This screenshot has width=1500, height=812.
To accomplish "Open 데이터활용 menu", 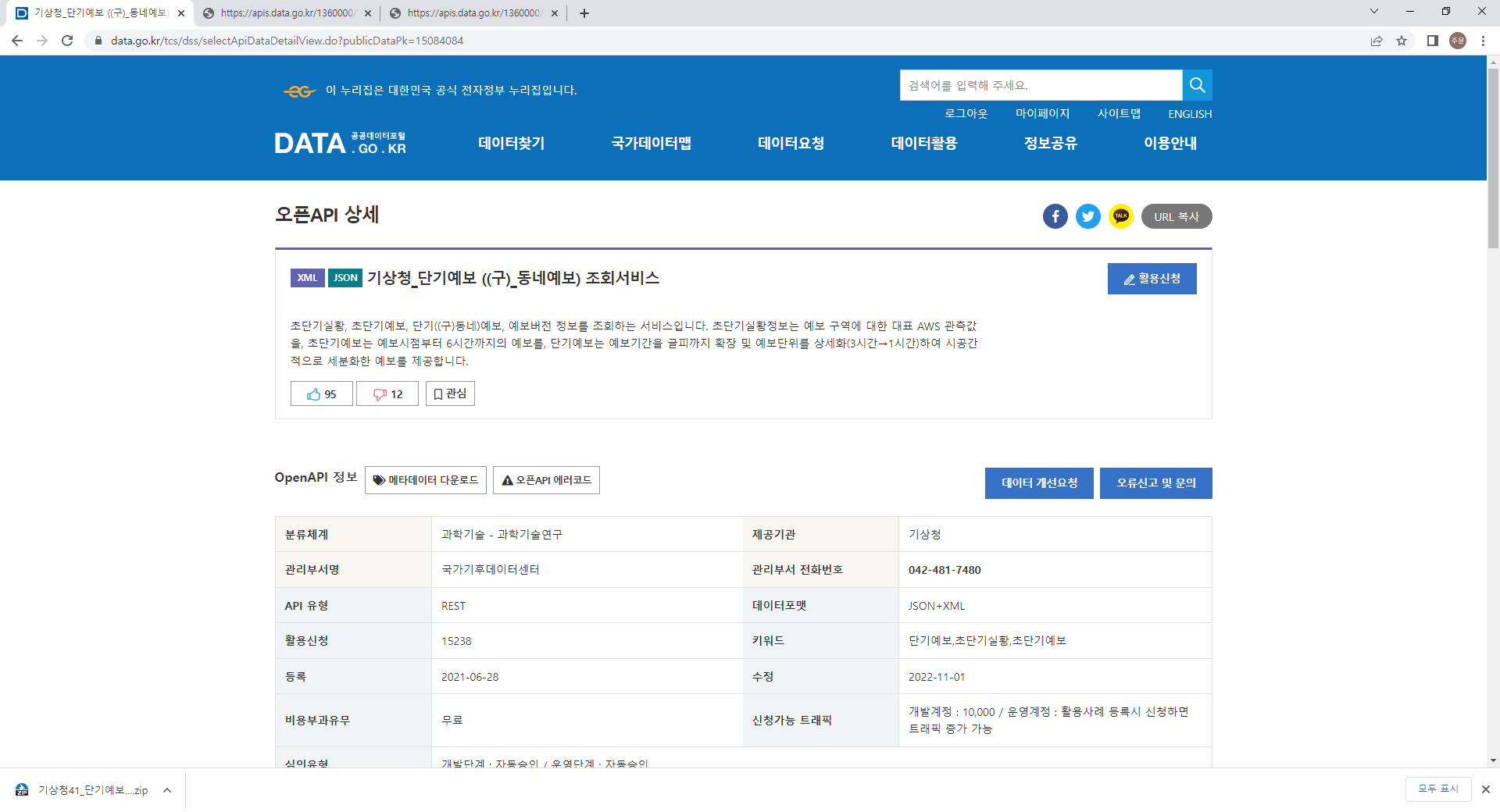I will (924, 143).
